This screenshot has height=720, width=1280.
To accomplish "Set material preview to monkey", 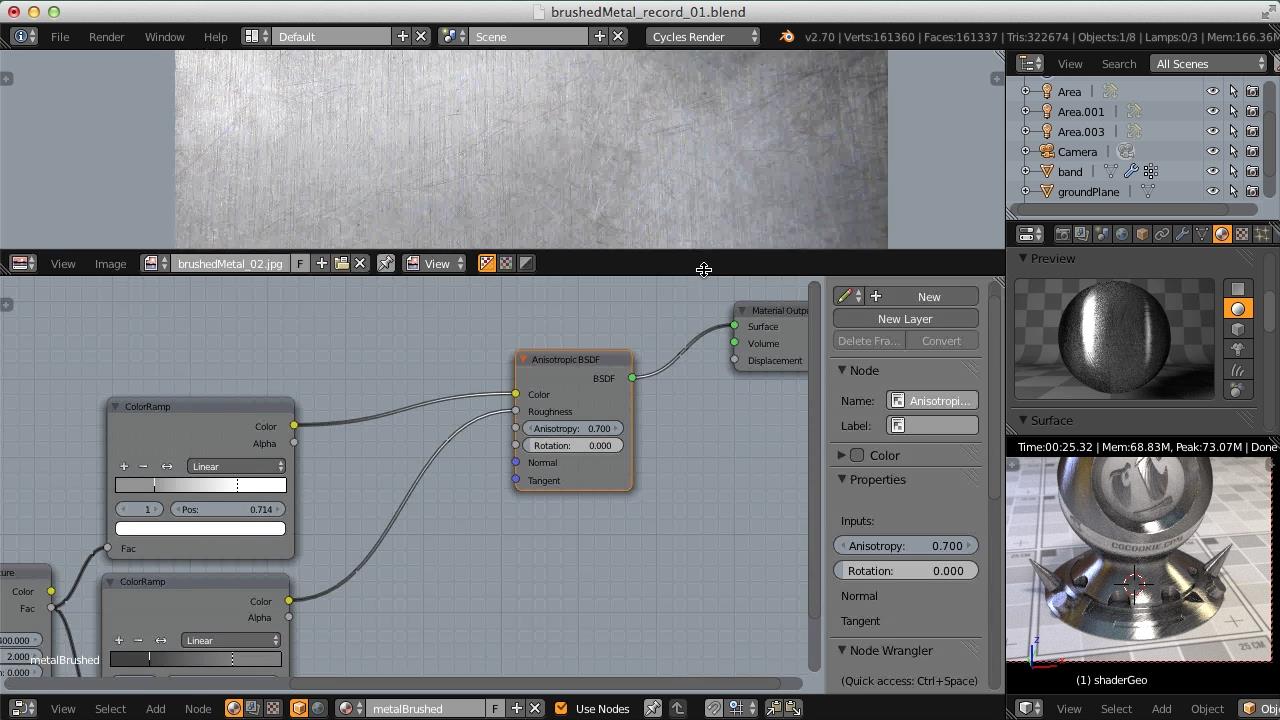I will (x=1238, y=349).
